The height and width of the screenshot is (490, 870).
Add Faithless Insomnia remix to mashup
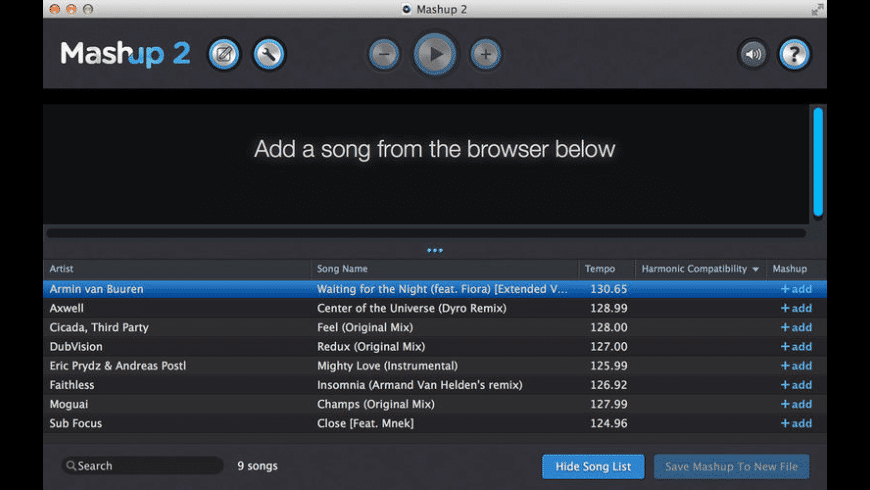(796, 385)
